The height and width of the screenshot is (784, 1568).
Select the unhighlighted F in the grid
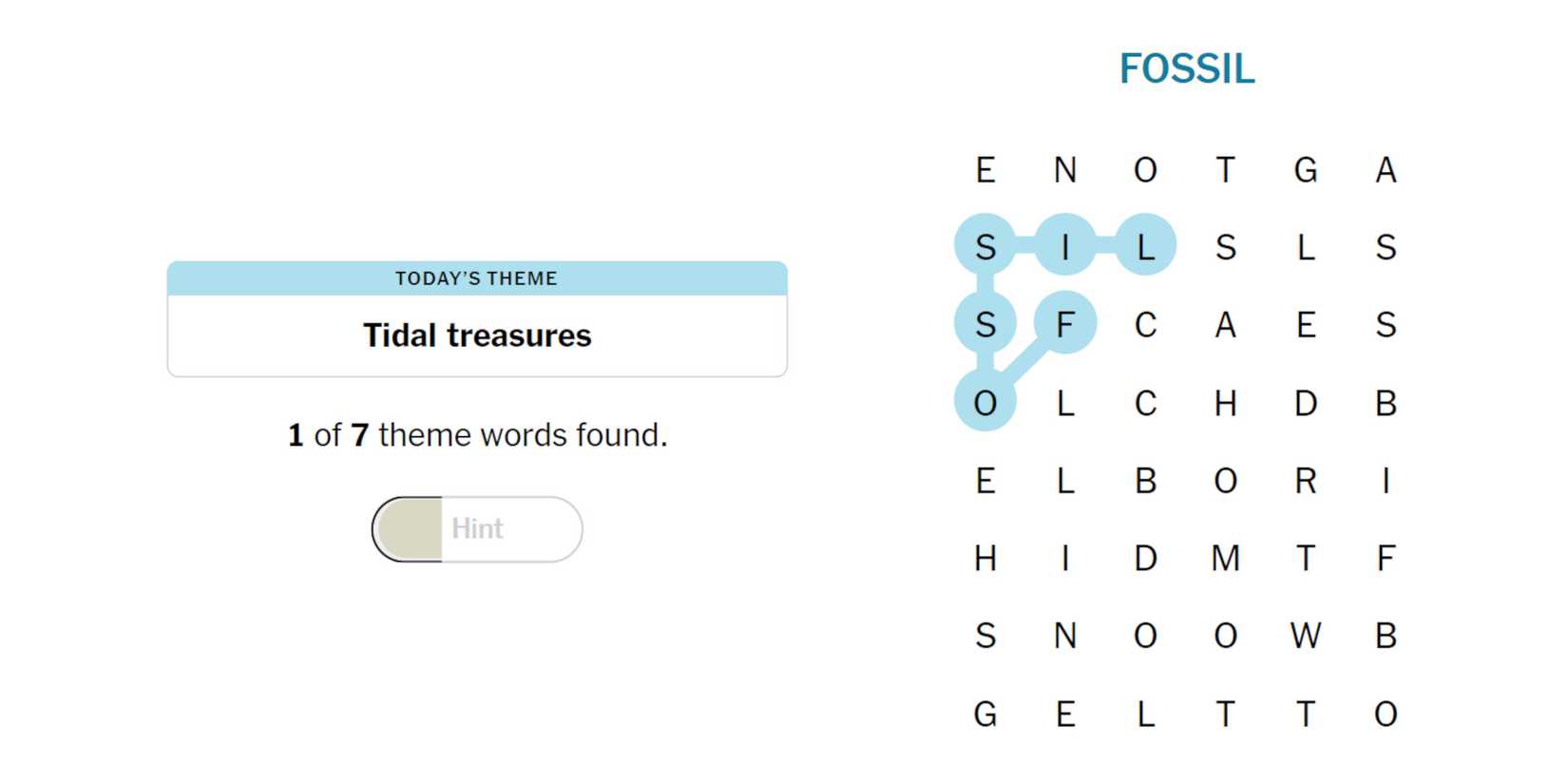coord(1386,558)
